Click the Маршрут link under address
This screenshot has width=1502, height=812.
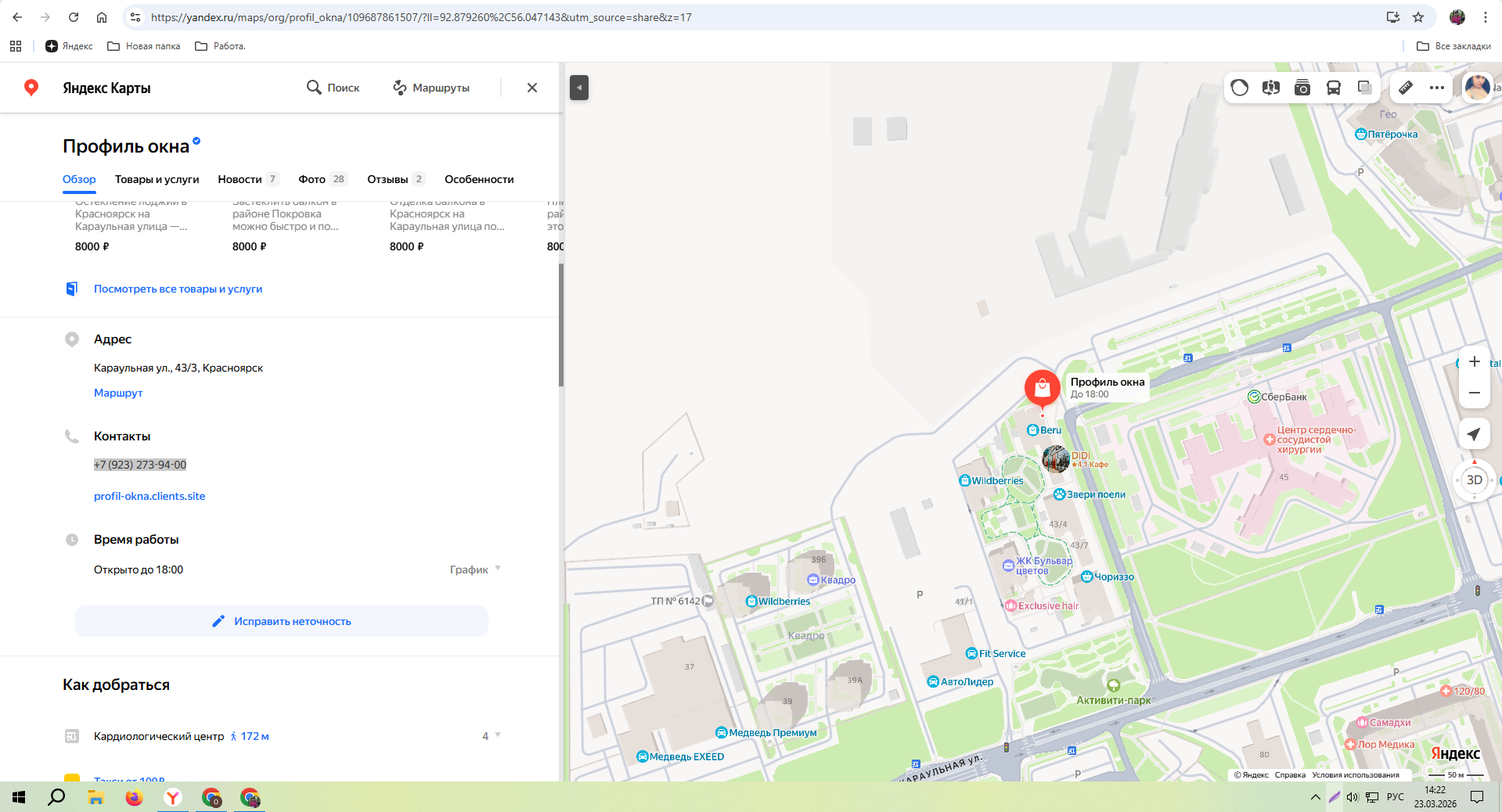(118, 393)
